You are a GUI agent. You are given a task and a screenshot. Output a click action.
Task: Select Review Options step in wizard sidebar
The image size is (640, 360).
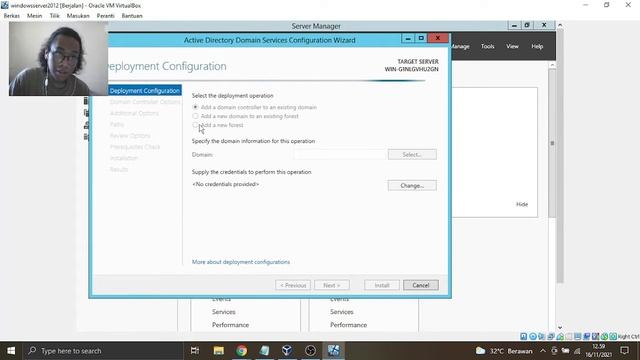(130, 136)
